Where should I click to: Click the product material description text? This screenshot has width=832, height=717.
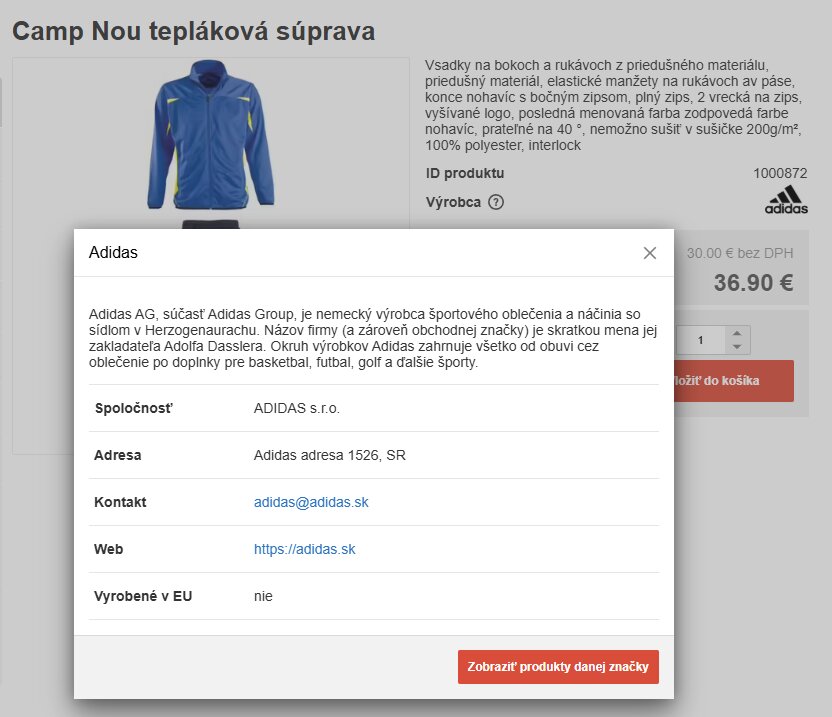coord(614,105)
